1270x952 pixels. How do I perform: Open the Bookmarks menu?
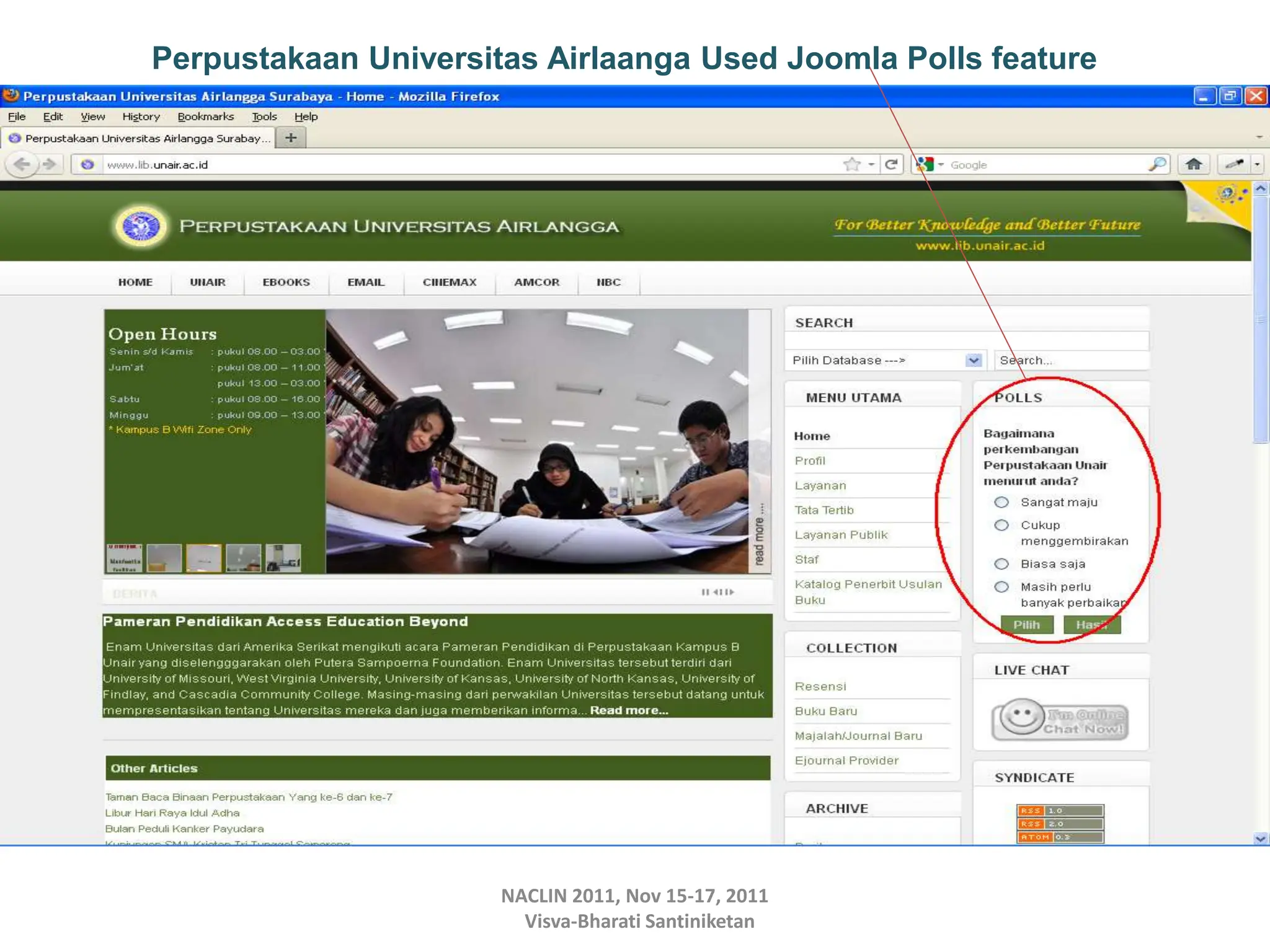coord(205,117)
